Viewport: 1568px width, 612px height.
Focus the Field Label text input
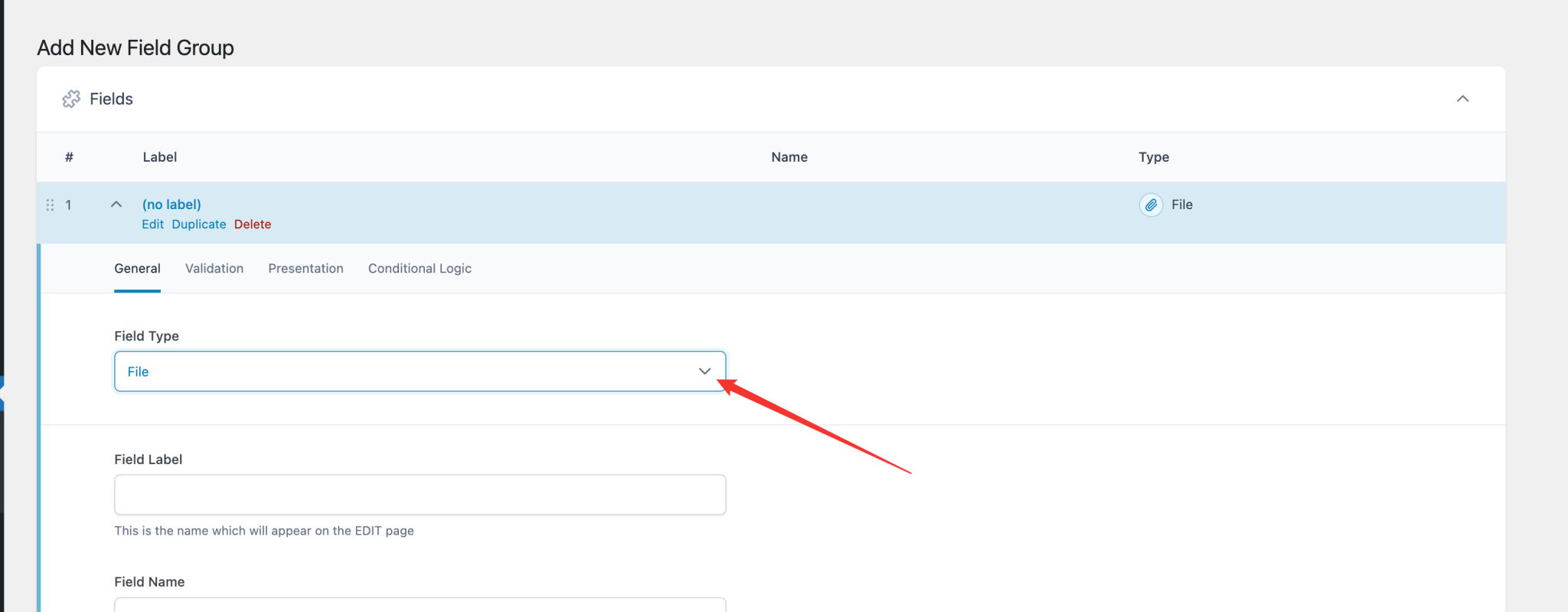(420, 495)
